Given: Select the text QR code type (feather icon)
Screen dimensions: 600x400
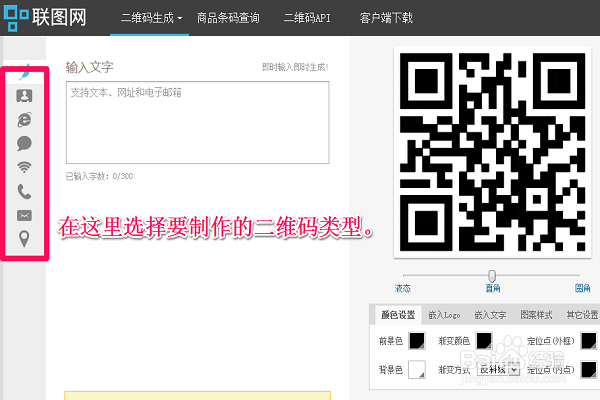Looking at the screenshot, I should pyautogui.click(x=24, y=72).
